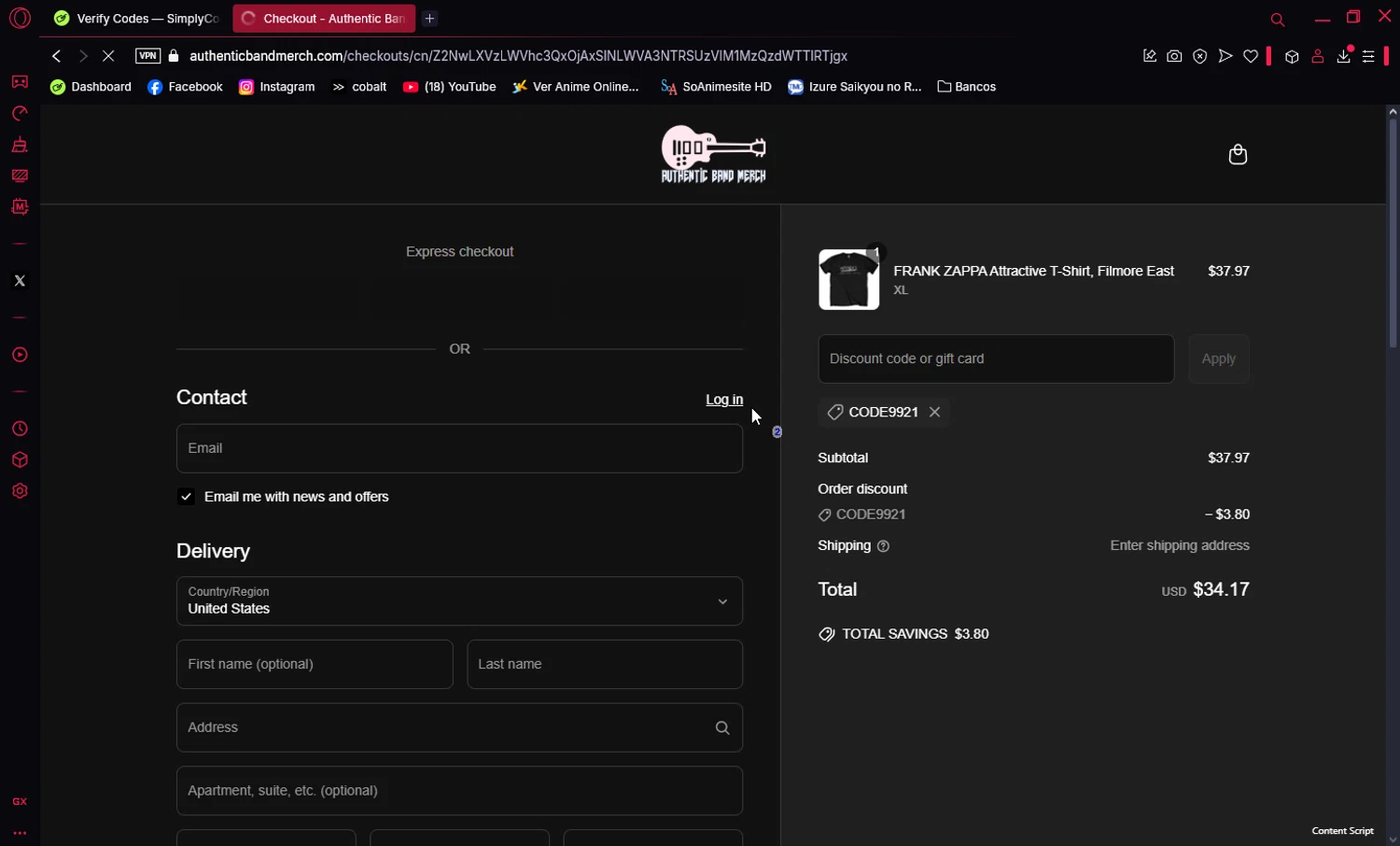The image size is (1400, 846).
Task: Uncheck Email me with news and offers
Action: 187,497
